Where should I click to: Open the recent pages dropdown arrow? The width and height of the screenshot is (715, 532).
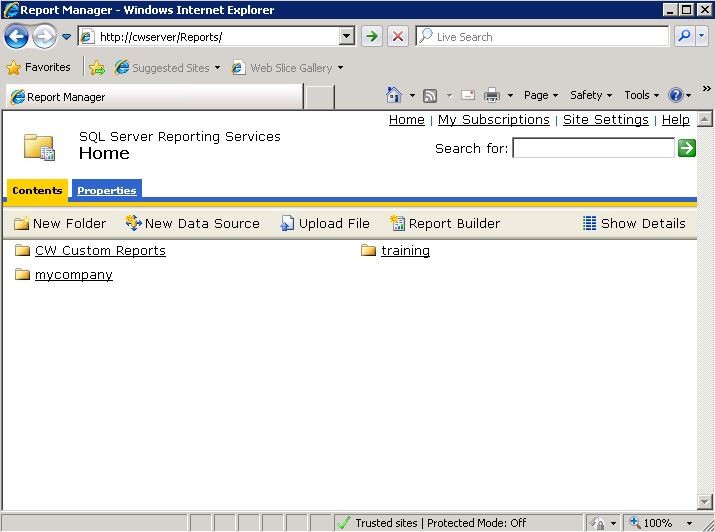pyautogui.click(x=67, y=37)
